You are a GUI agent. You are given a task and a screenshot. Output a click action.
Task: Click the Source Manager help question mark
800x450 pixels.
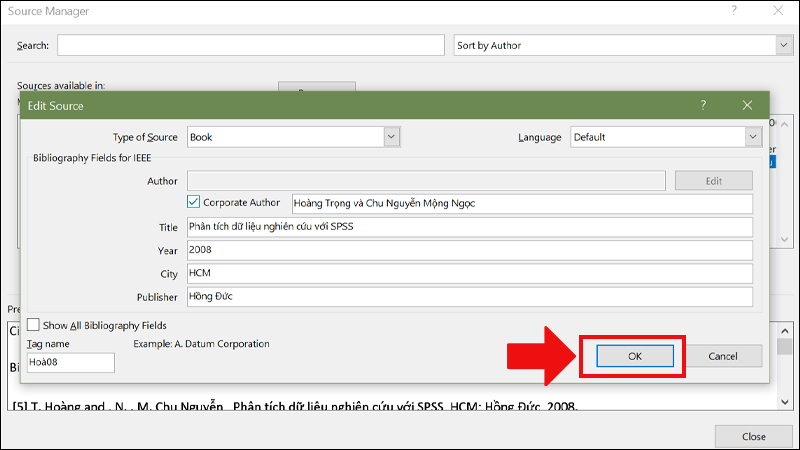734,11
